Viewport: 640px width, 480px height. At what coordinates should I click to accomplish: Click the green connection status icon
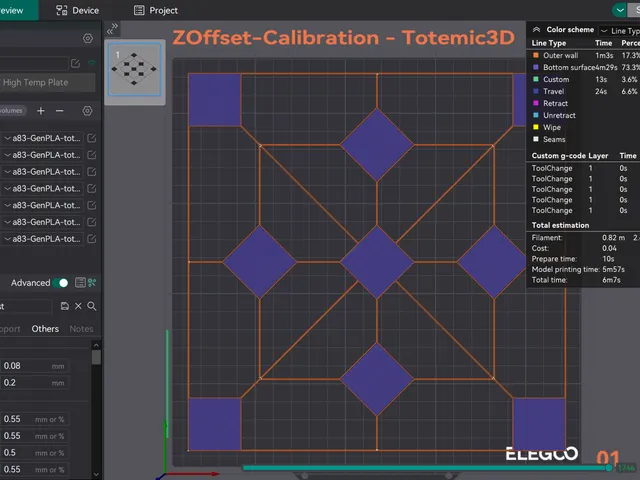coord(91,62)
